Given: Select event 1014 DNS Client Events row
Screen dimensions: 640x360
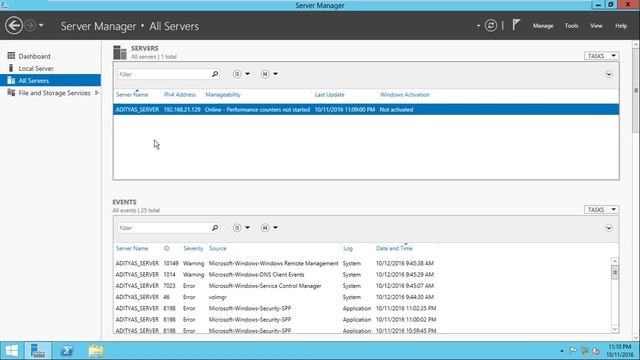Looking at the screenshot, I should [x=362, y=275].
